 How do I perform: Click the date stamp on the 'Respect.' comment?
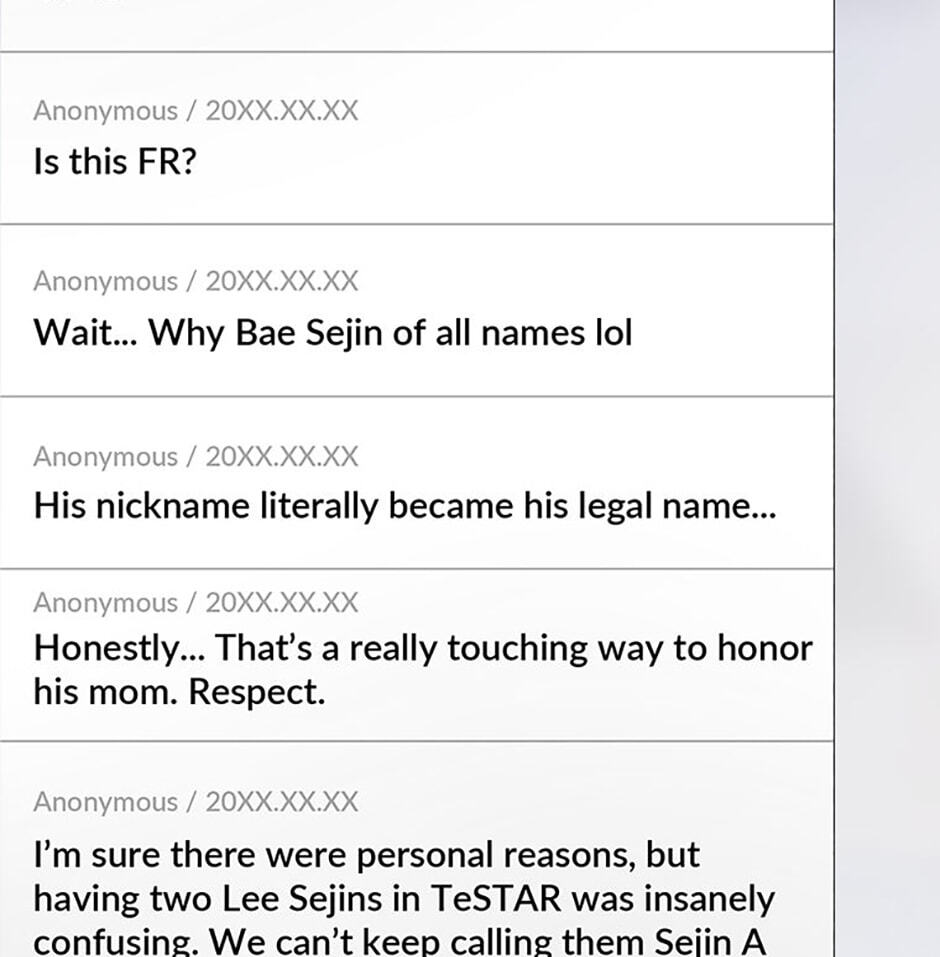pyautogui.click(x=281, y=603)
